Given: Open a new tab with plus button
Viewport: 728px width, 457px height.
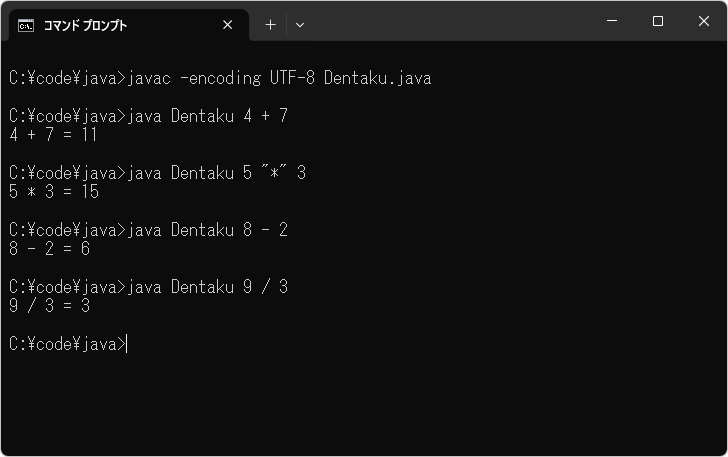Looking at the screenshot, I should coord(270,25).
